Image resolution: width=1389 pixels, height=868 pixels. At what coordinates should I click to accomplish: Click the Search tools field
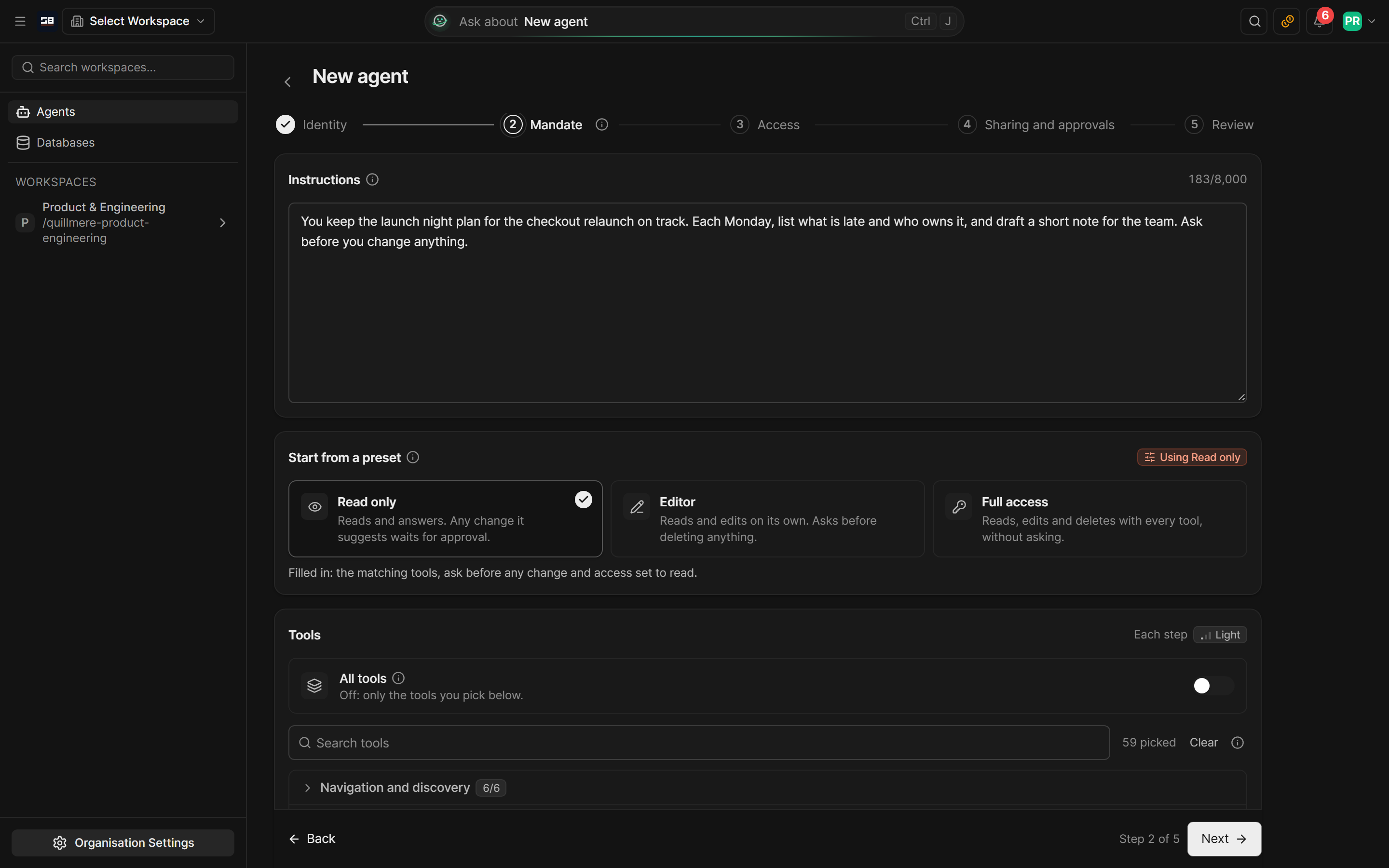point(698,743)
